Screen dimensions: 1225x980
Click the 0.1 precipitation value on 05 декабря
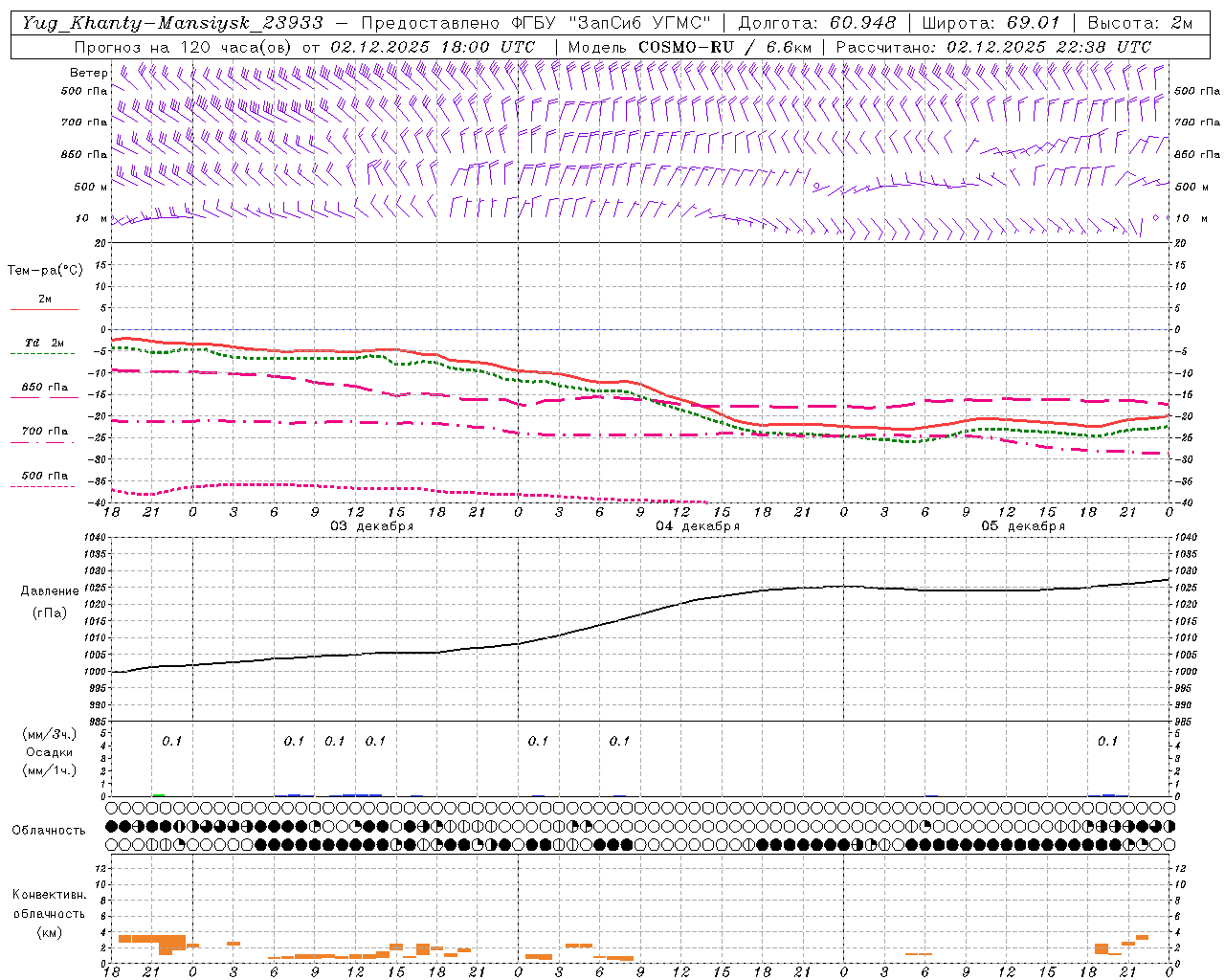point(1107,741)
